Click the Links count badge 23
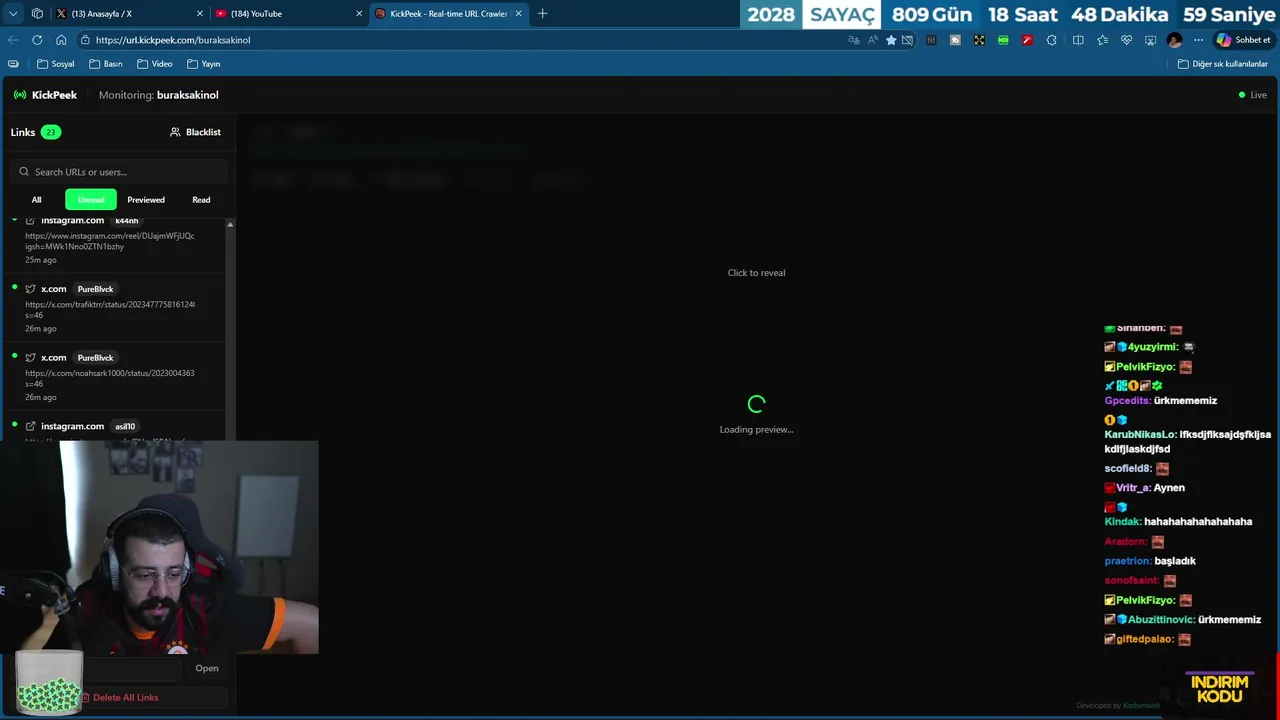 (x=50, y=132)
